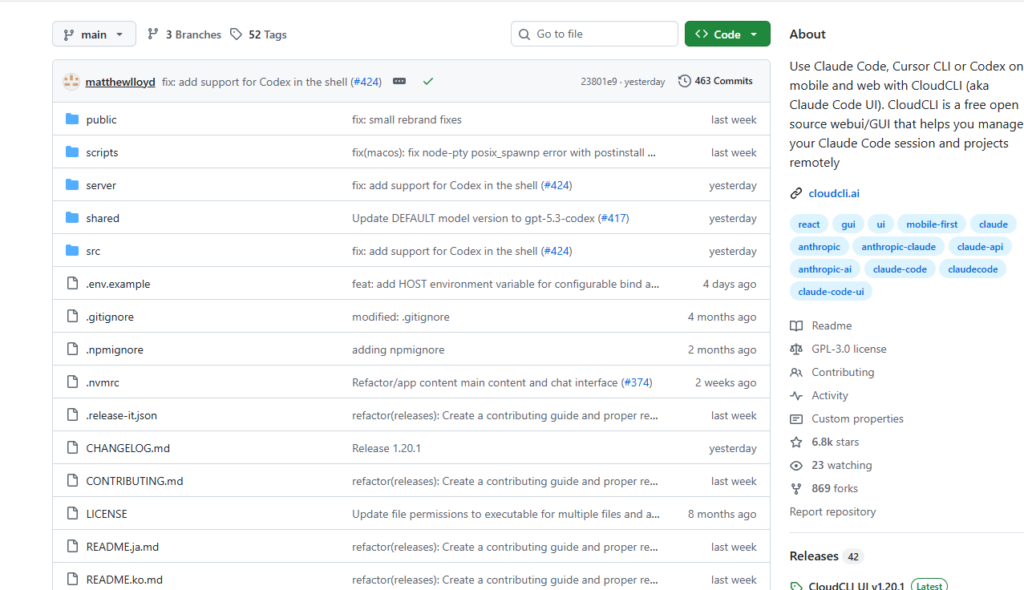
Task: Open the public folder icon
Action: [72, 120]
